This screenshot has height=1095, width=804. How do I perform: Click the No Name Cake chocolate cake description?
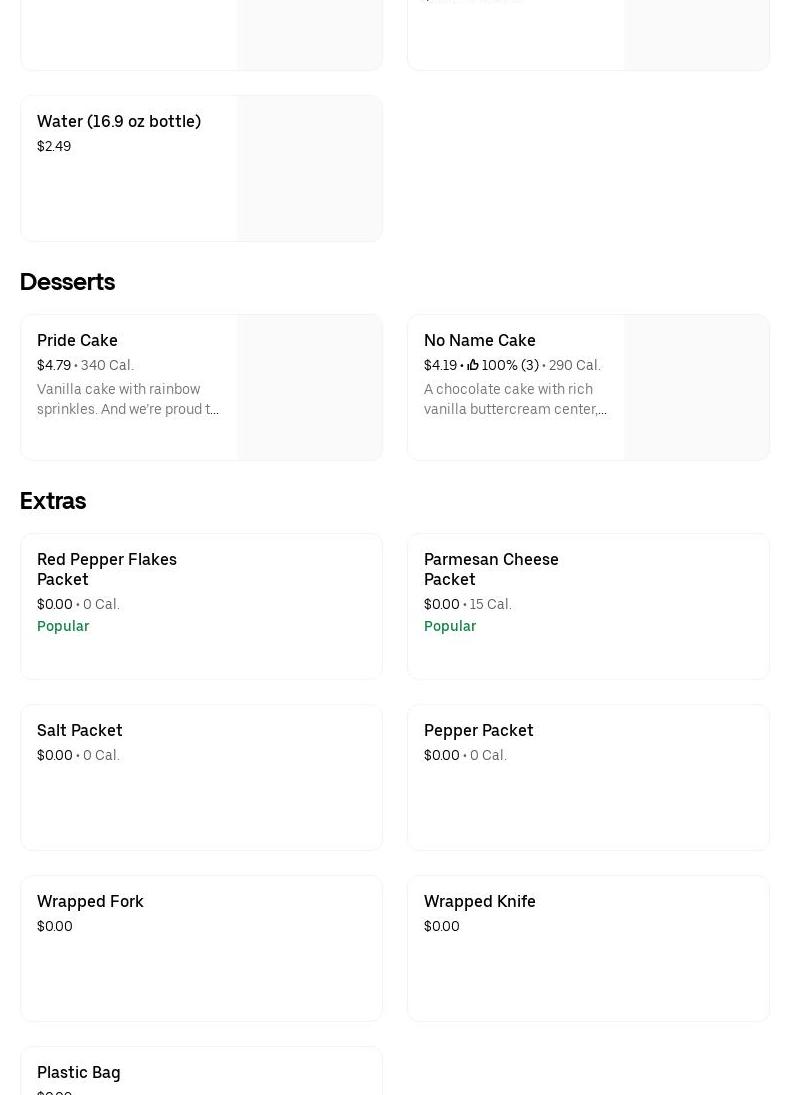click(x=515, y=399)
